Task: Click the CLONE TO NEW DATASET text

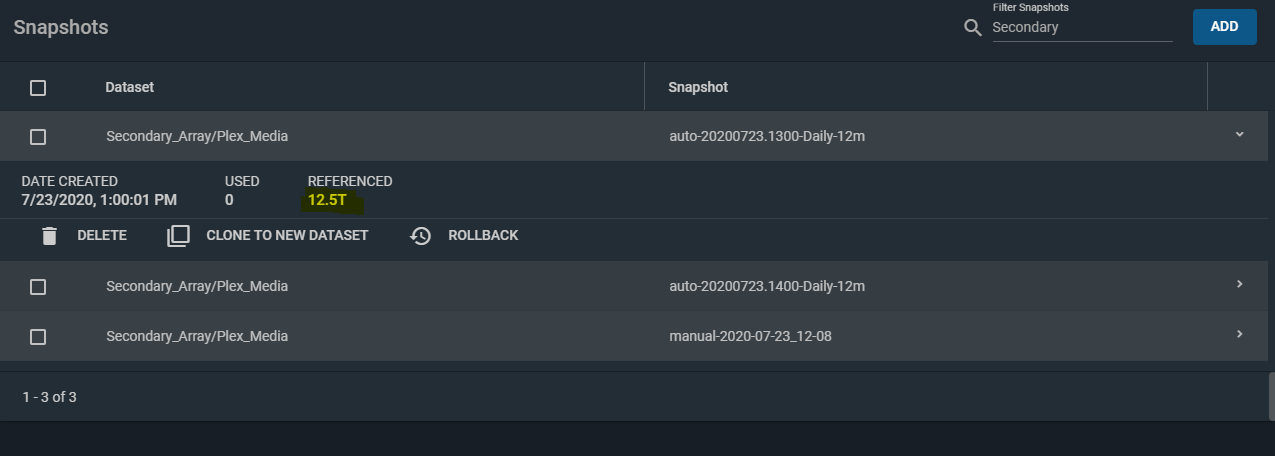Action: (287, 236)
